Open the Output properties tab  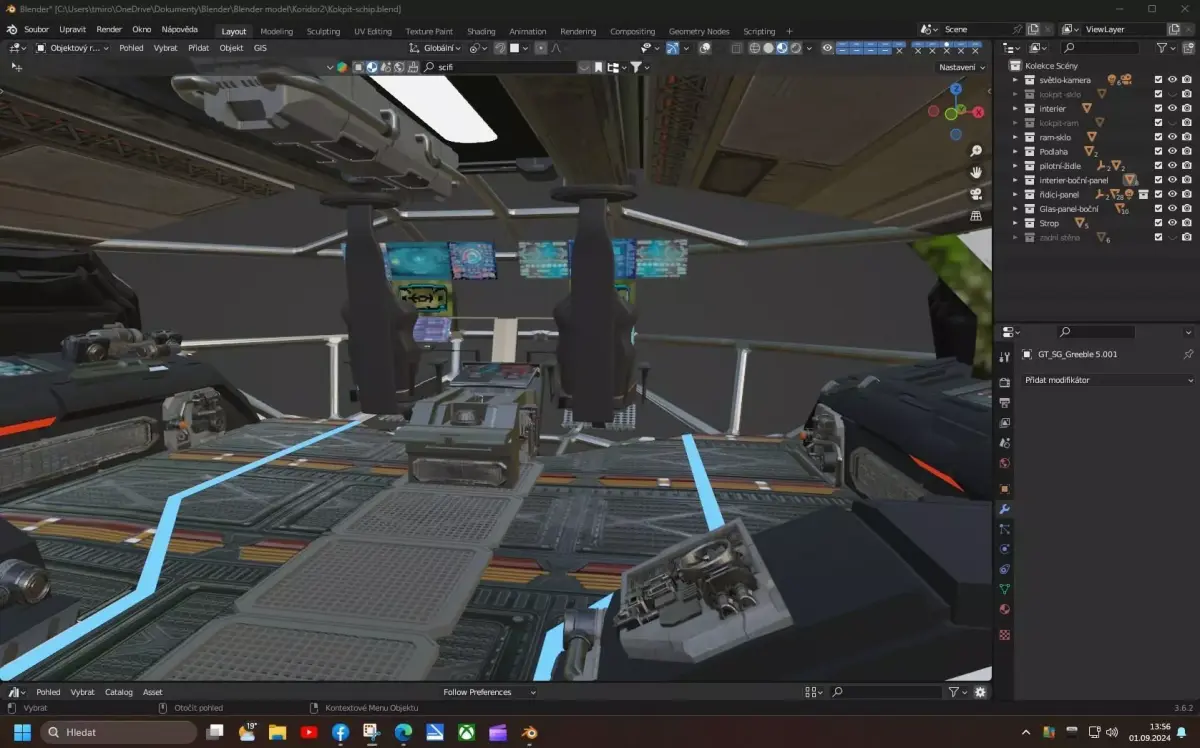1005,402
